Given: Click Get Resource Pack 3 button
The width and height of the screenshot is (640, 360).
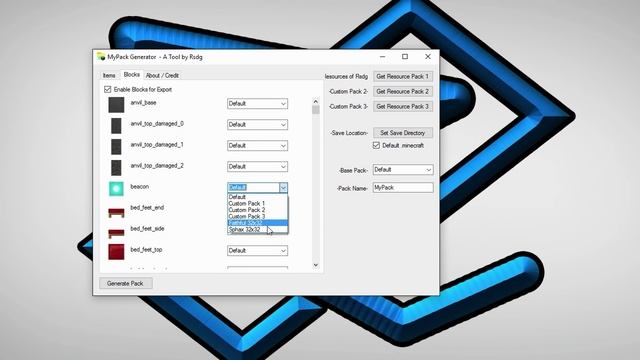Looking at the screenshot, I should tap(402, 106).
